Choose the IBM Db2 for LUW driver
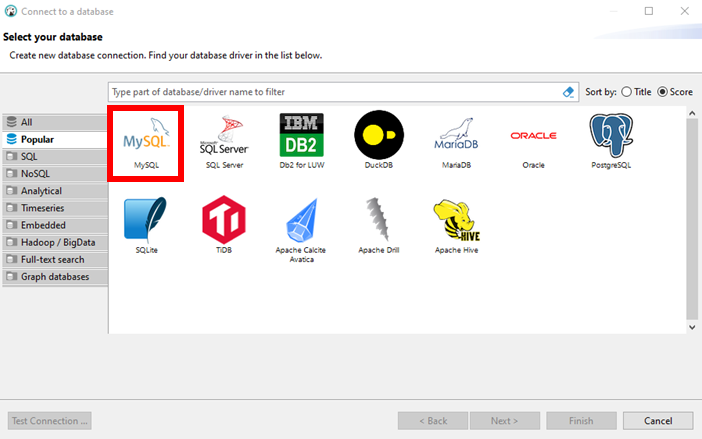702x439 pixels. 301,141
